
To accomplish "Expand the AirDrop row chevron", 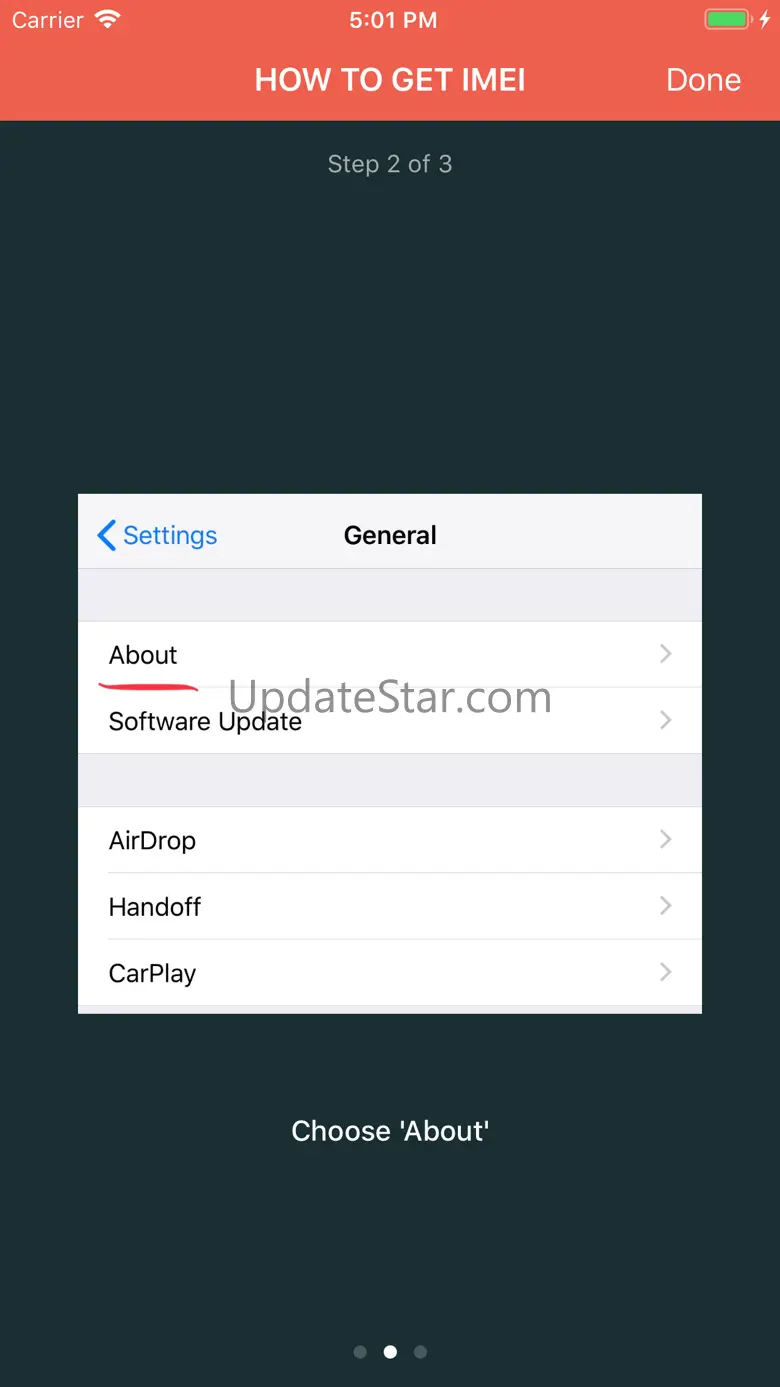I will pos(666,840).
